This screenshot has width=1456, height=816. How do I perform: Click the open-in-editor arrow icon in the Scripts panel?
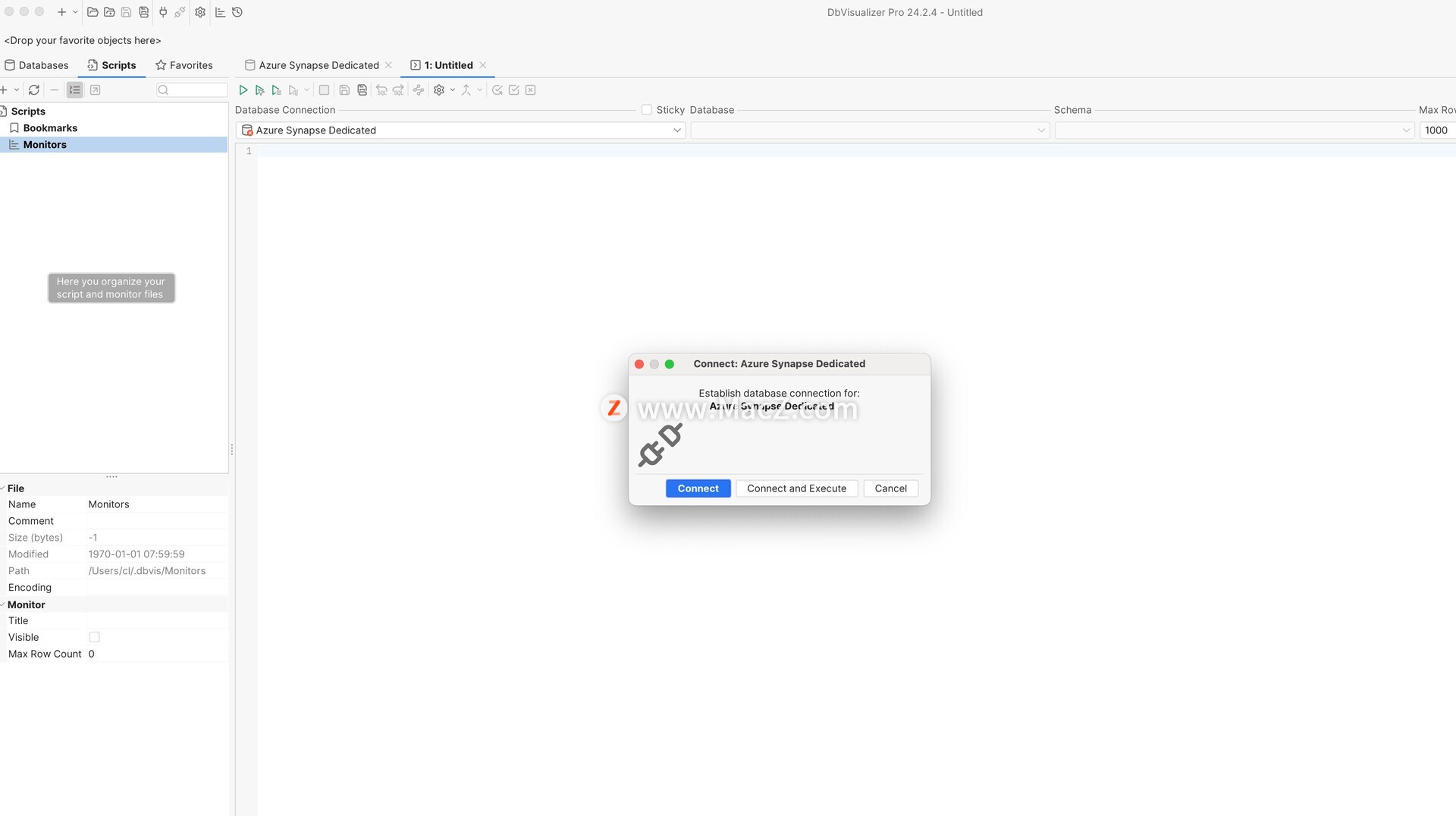(x=96, y=90)
